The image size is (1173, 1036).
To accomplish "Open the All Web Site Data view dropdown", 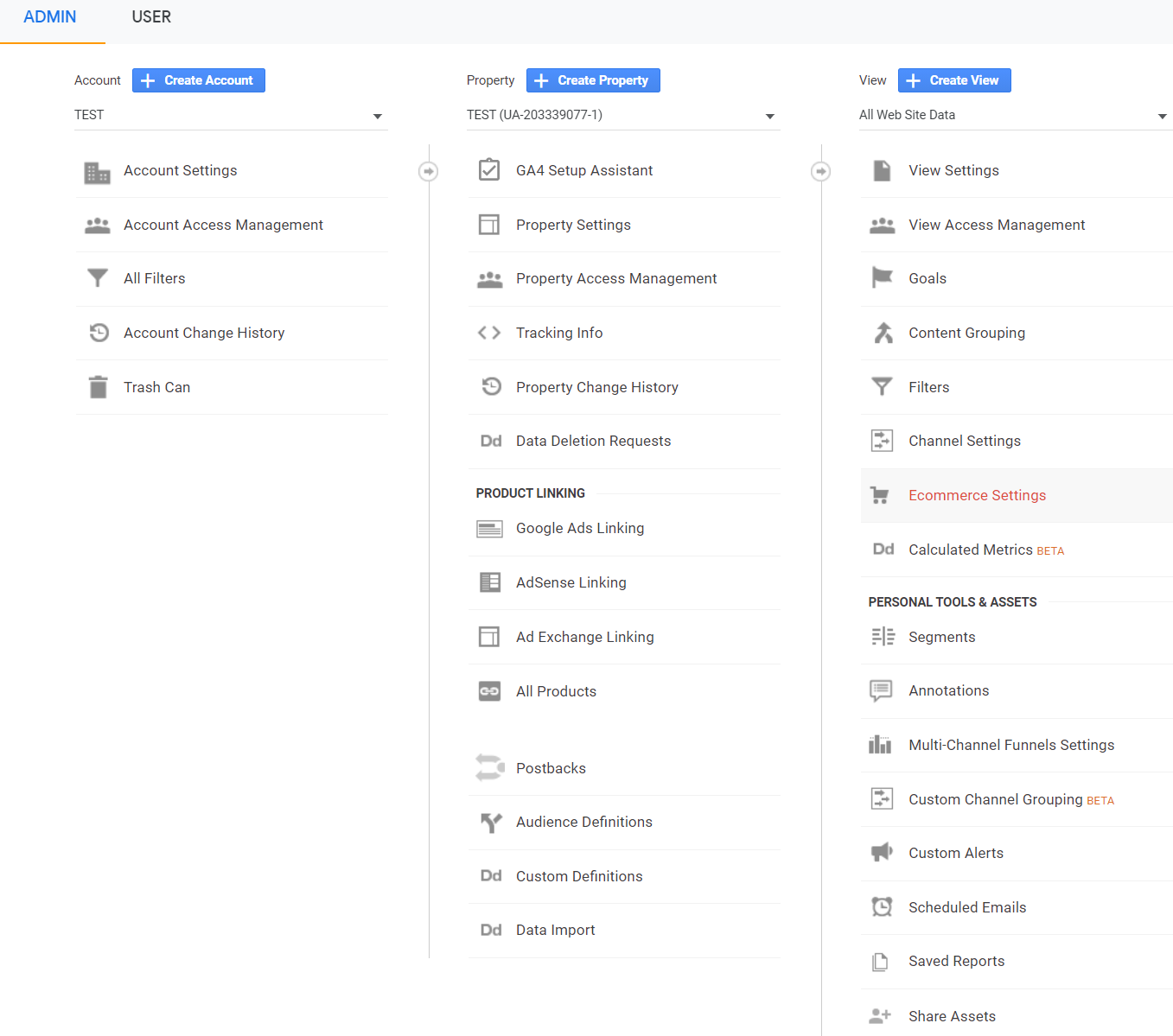I will point(1015,116).
